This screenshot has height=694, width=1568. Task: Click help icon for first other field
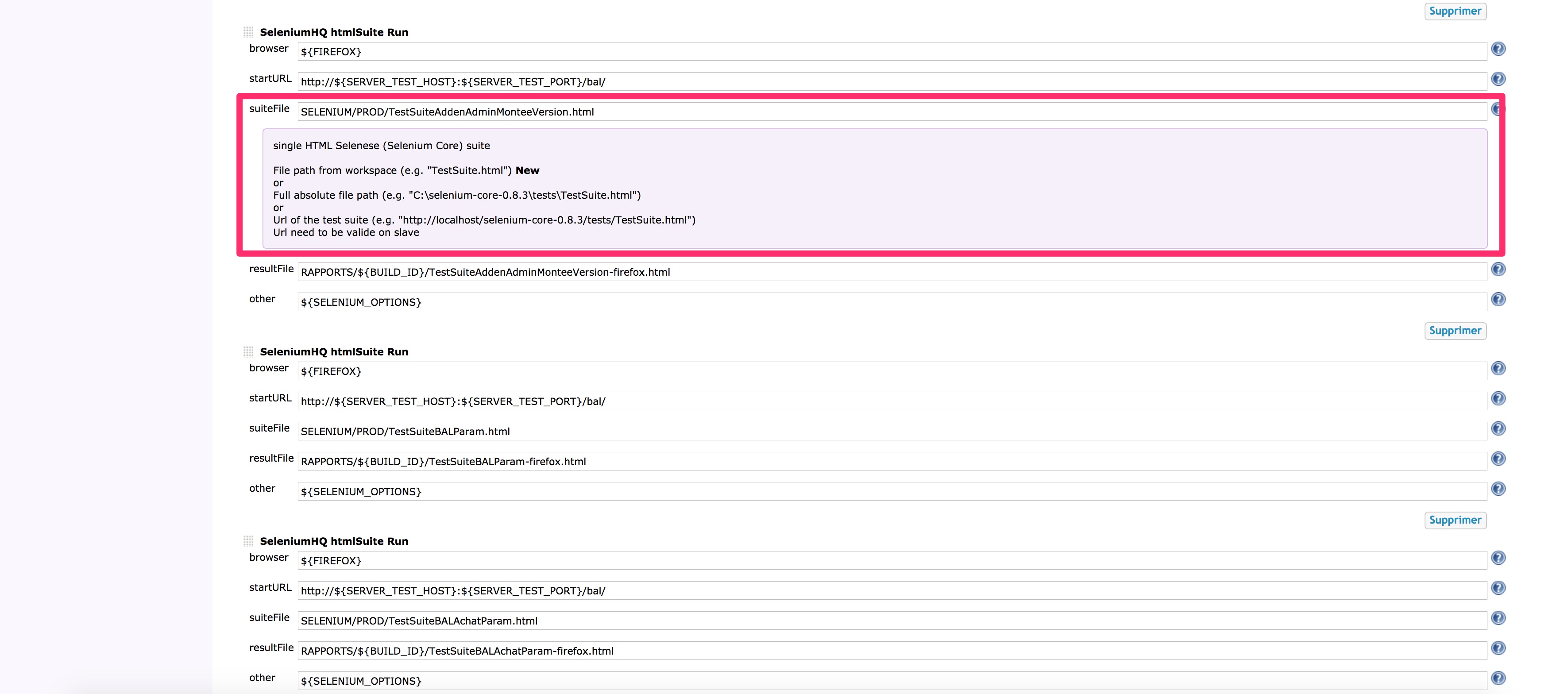pyautogui.click(x=1498, y=300)
